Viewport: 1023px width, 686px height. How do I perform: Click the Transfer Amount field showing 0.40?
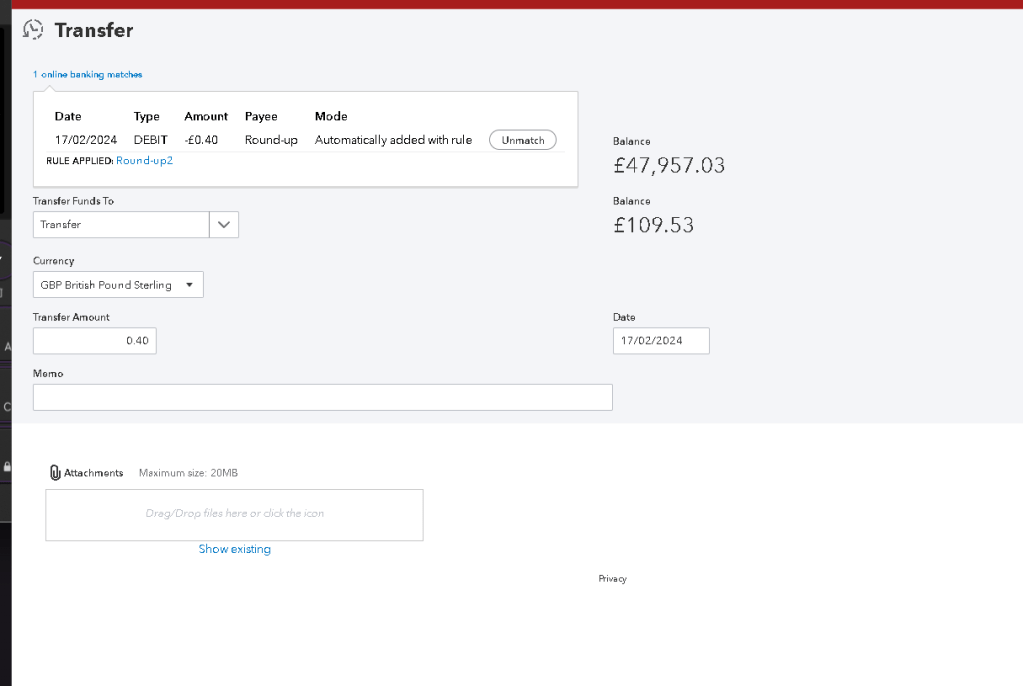point(95,341)
